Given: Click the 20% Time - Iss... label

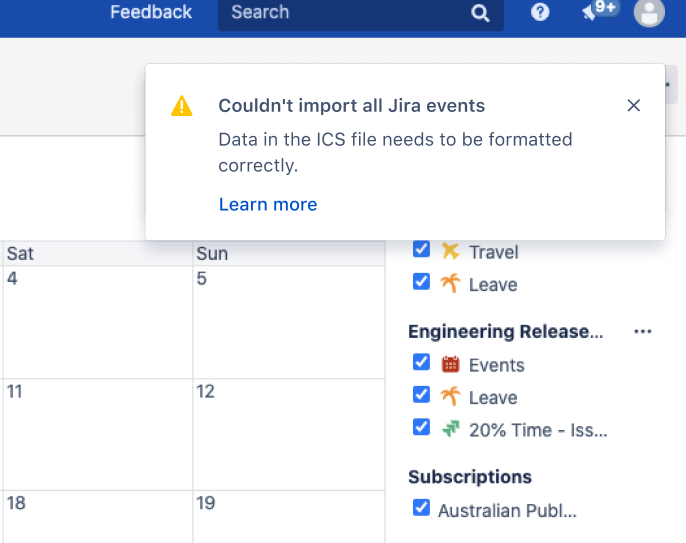Looking at the screenshot, I should click(x=538, y=430).
